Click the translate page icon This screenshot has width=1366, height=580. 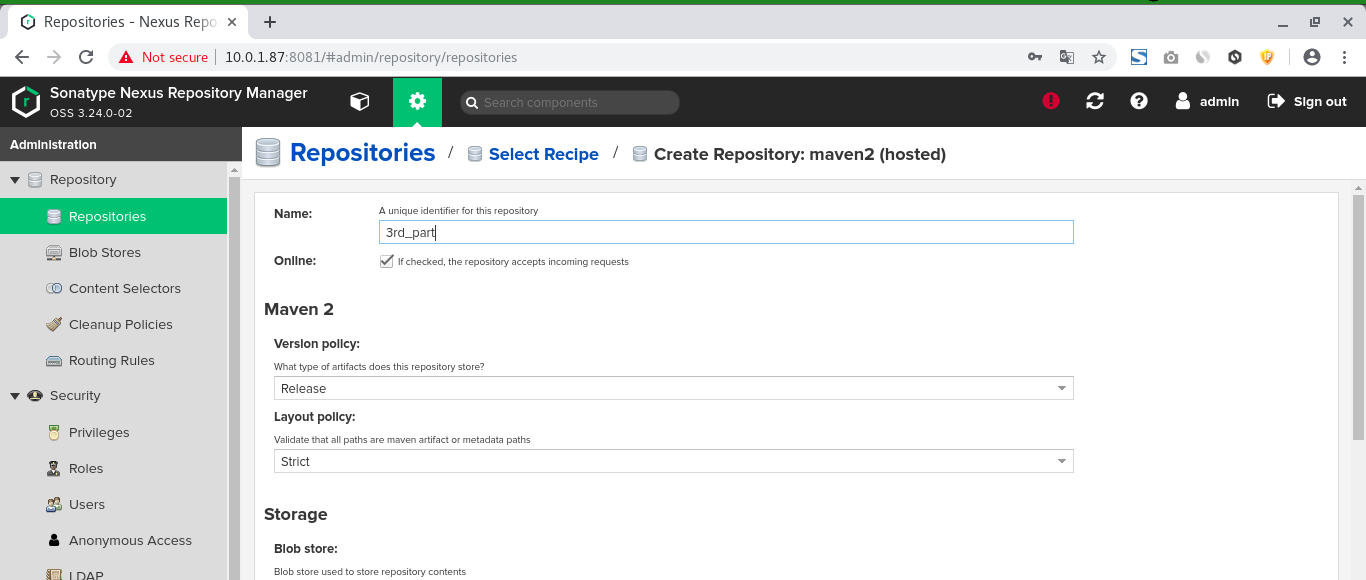[x=1067, y=57]
